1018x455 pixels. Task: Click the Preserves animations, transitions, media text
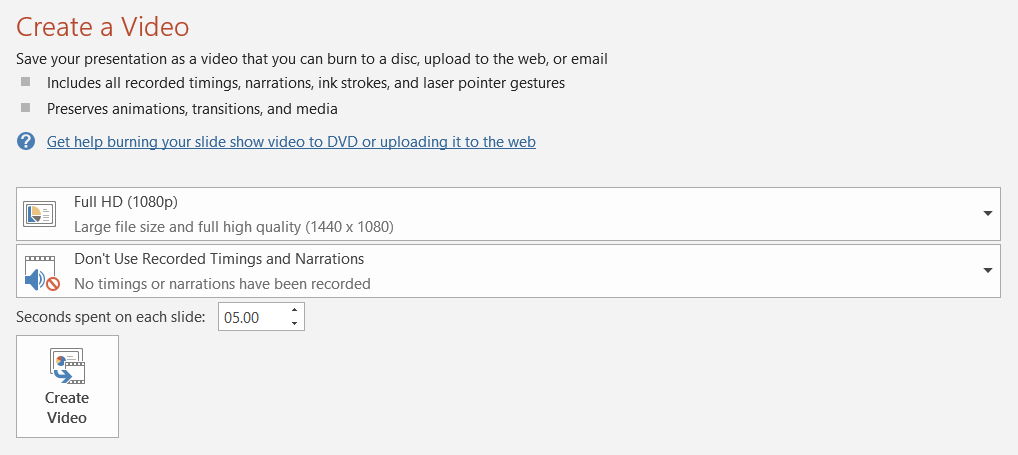click(x=192, y=109)
